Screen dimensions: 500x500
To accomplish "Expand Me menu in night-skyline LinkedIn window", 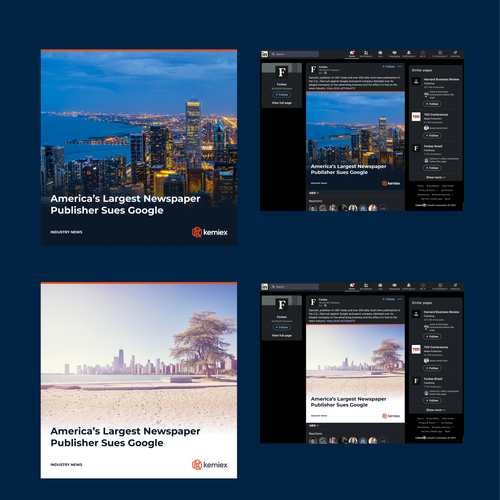I will 423,54.
